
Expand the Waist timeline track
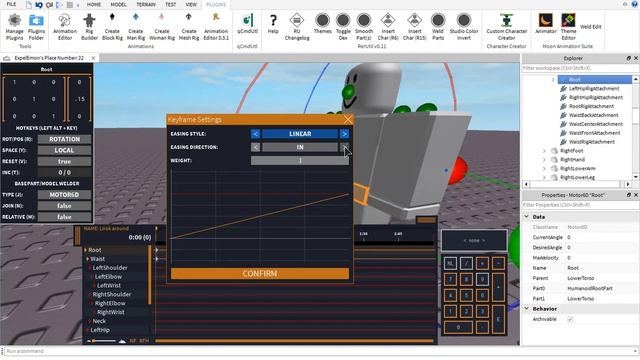tap(87, 259)
